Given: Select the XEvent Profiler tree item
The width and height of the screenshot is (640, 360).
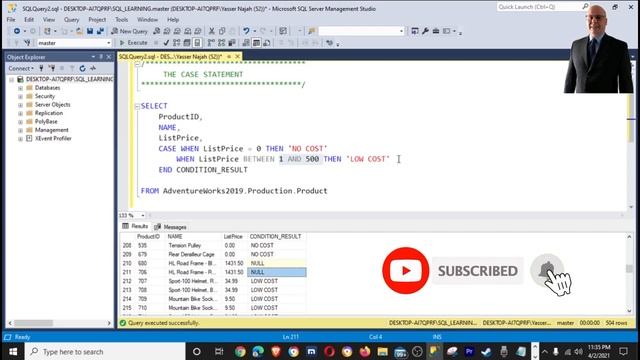Looking at the screenshot, I should (53, 138).
